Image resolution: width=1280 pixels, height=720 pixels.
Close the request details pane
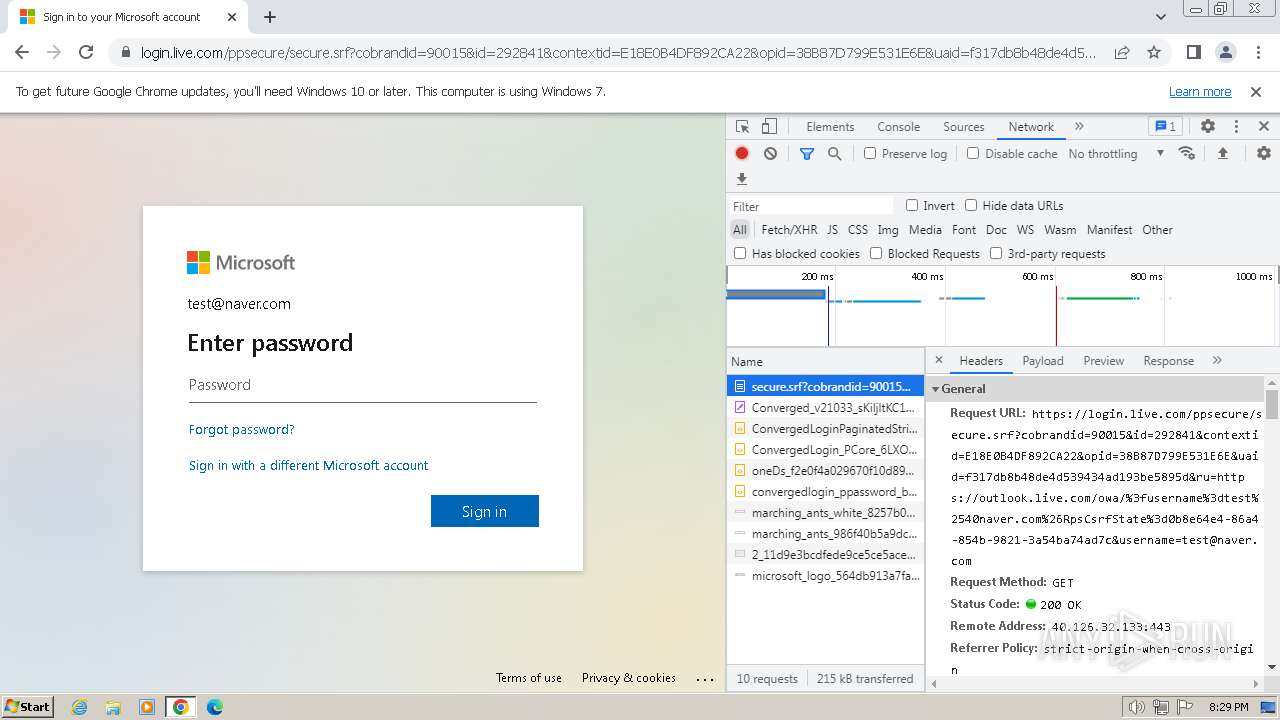tap(938, 360)
